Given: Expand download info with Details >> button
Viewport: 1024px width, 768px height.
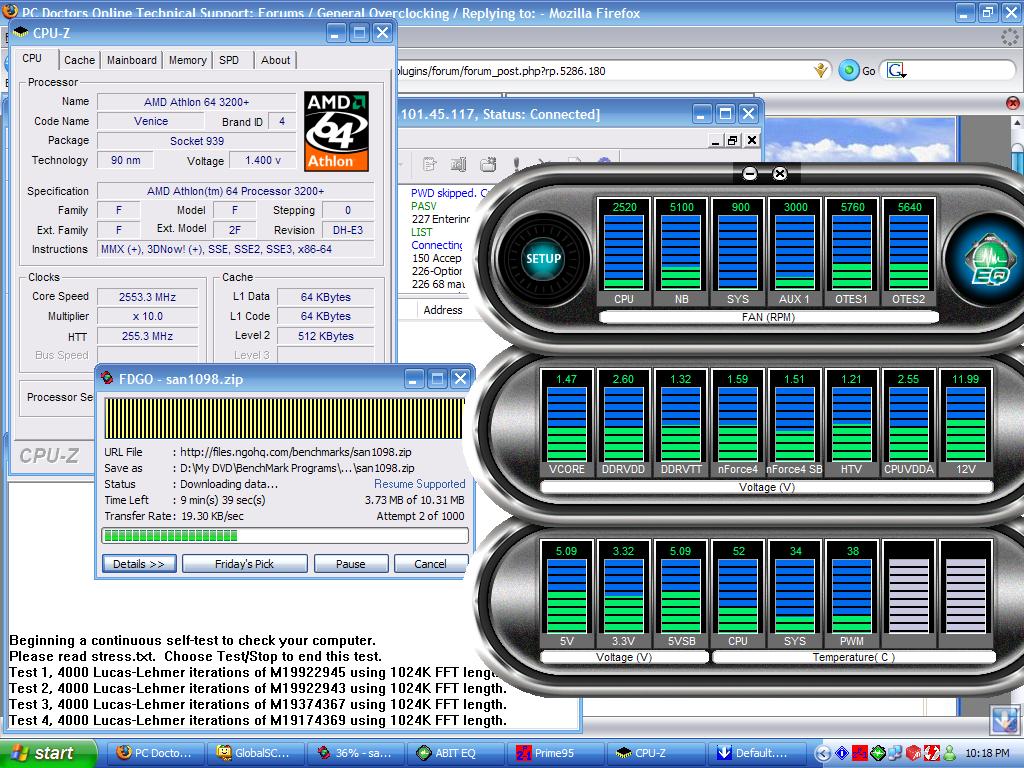Looking at the screenshot, I should coord(139,564).
